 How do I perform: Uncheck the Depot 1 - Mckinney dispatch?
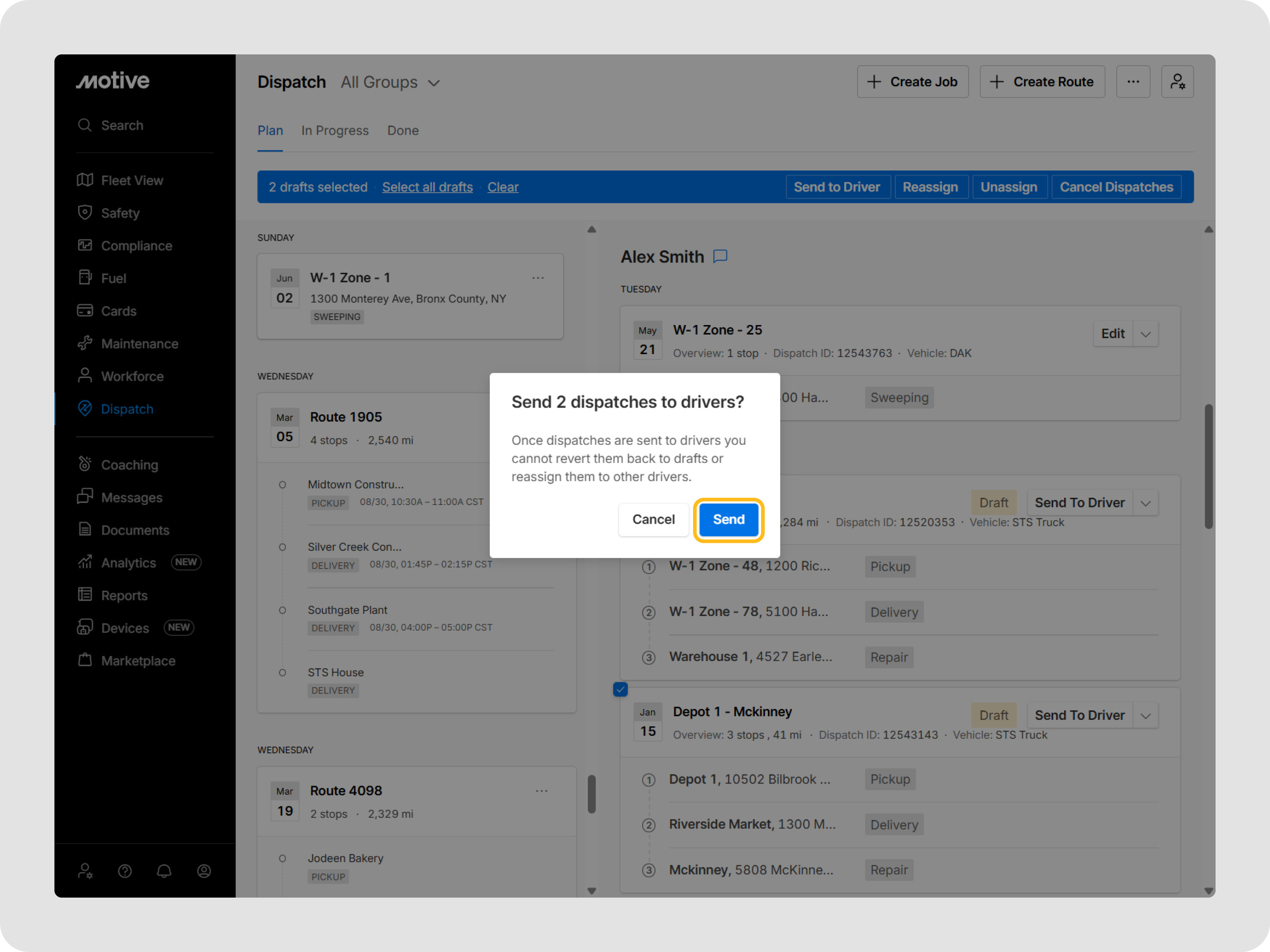pos(620,689)
